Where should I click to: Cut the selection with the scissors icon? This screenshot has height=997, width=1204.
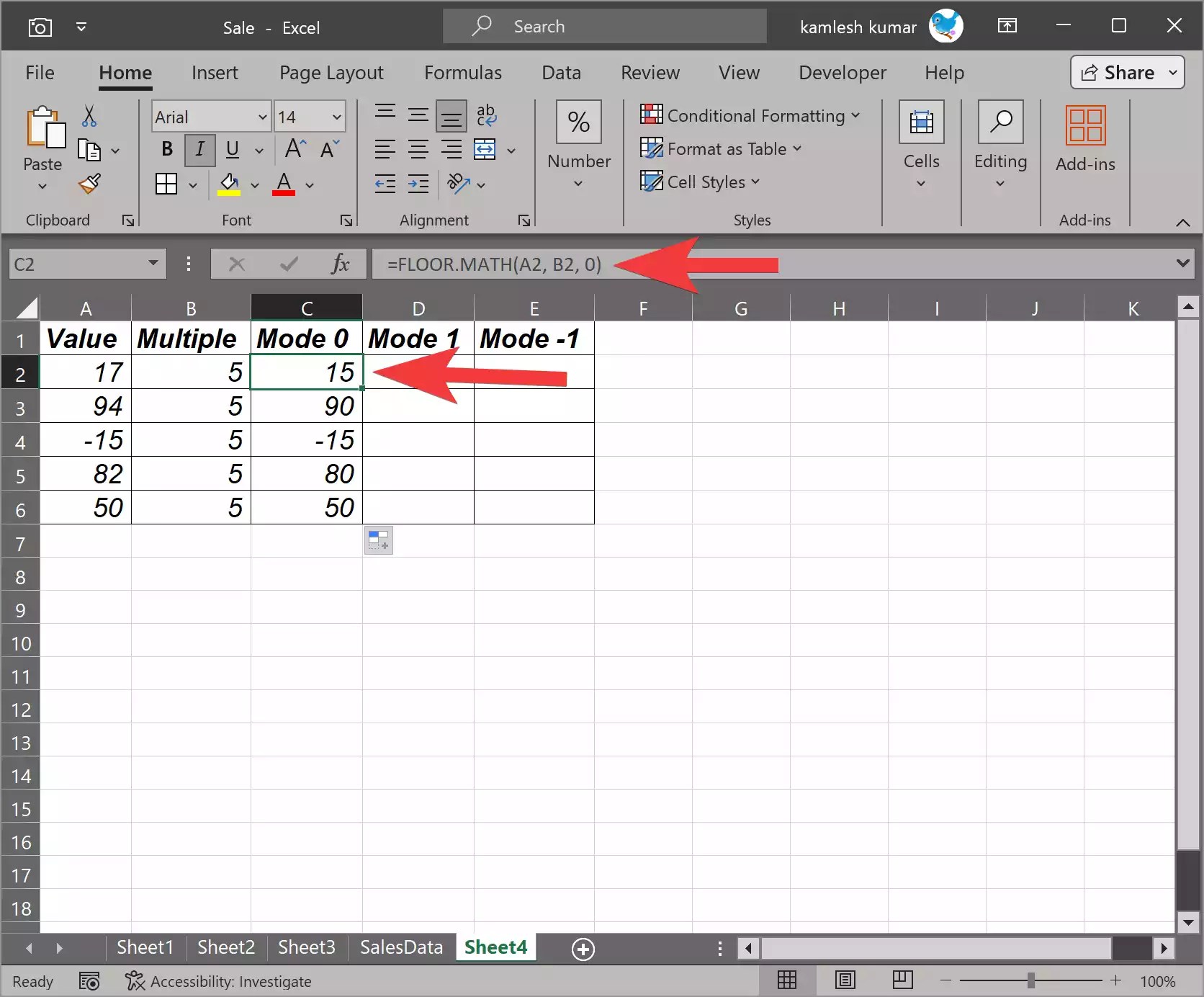pos(89,115)
